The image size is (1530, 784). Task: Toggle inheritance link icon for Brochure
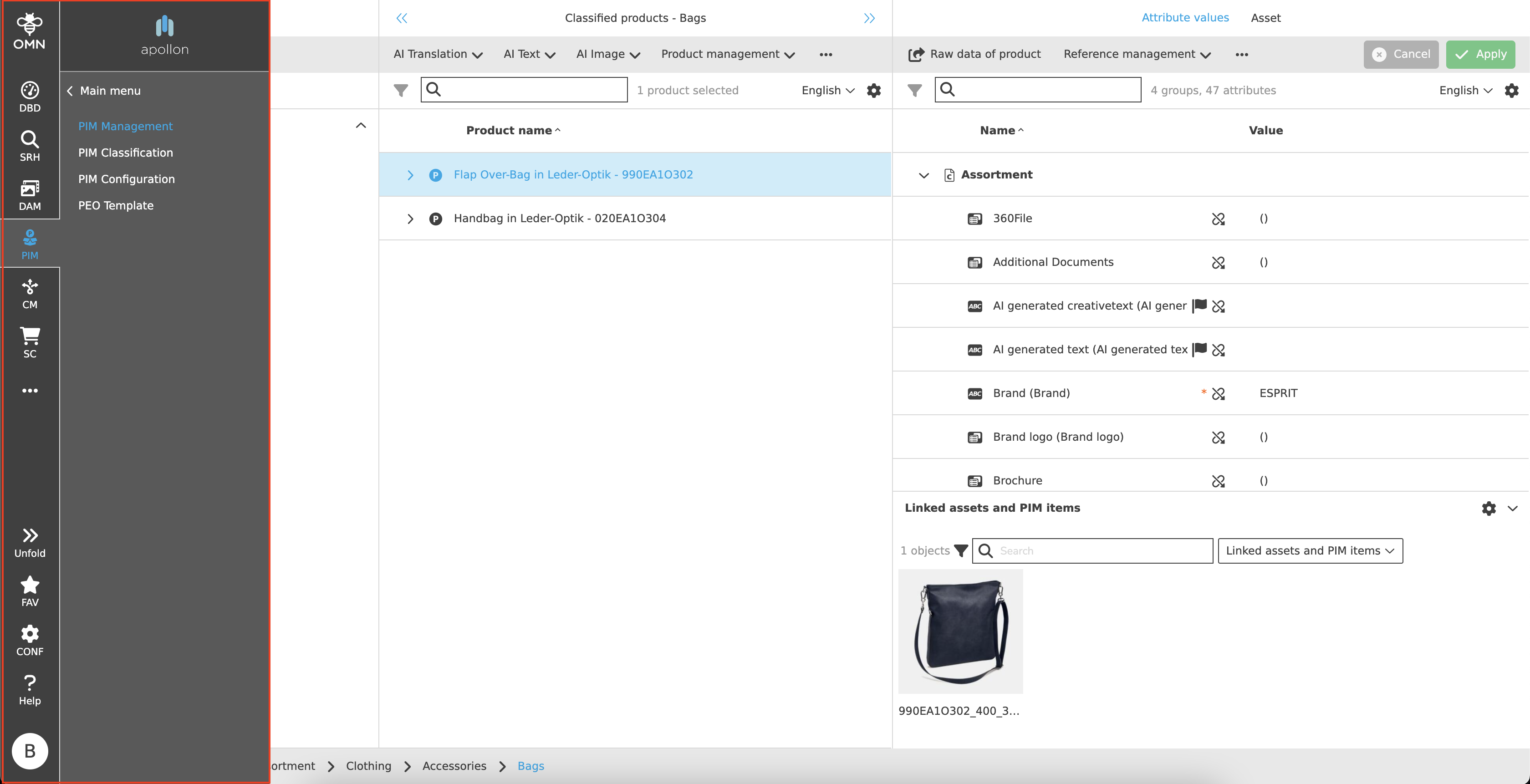(x=1218, y=481)
